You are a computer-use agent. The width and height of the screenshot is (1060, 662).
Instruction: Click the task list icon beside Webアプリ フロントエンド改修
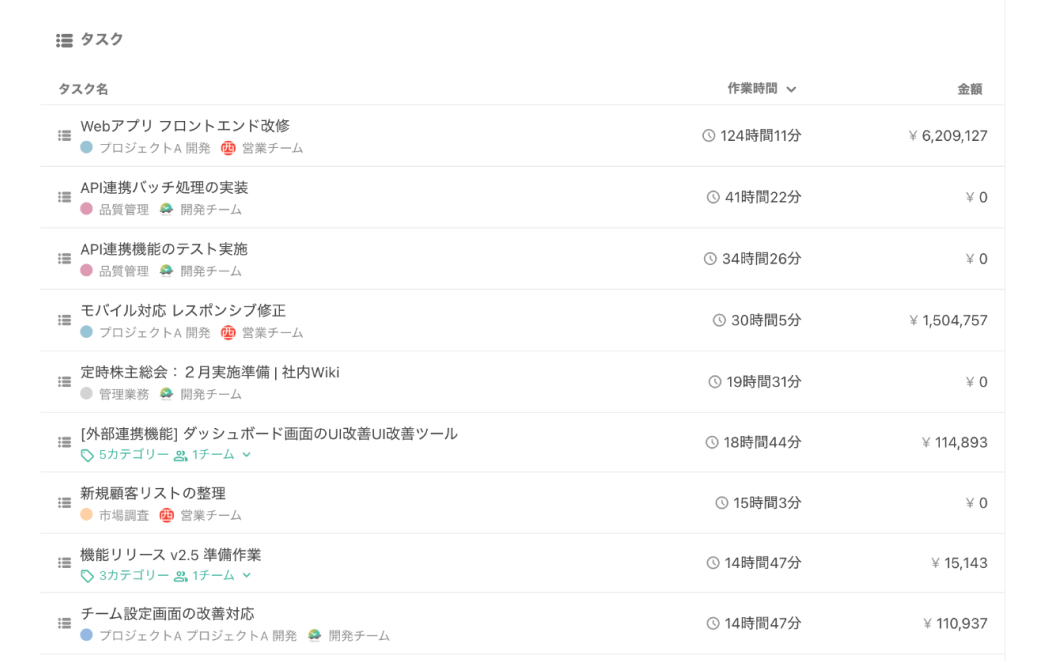coord(62,135)
